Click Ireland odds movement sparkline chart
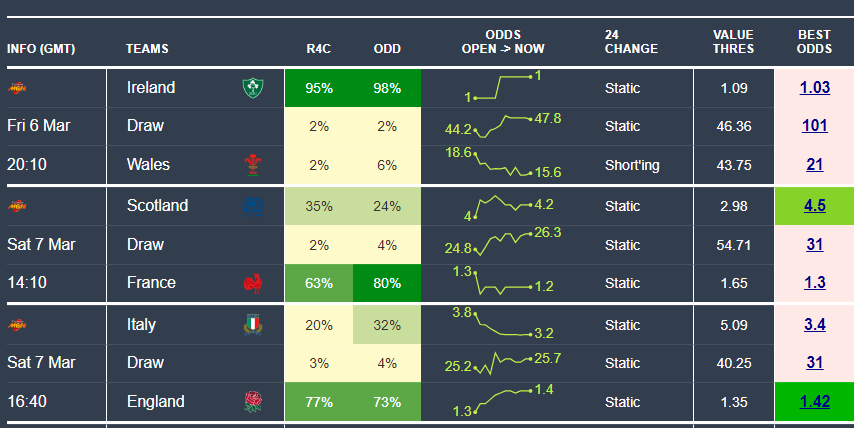 505,87
